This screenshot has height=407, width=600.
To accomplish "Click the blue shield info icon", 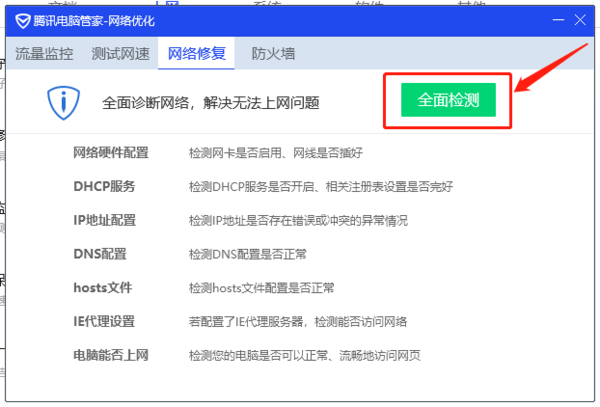I will 63,102.
